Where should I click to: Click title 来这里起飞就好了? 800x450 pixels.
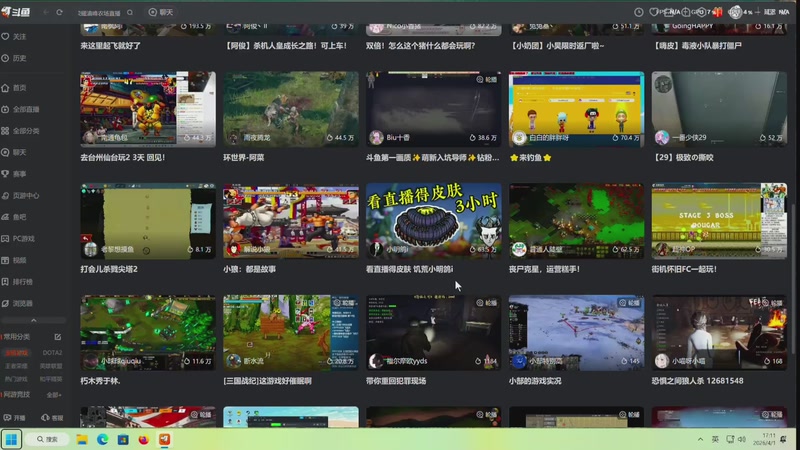[x=111, y=46]
